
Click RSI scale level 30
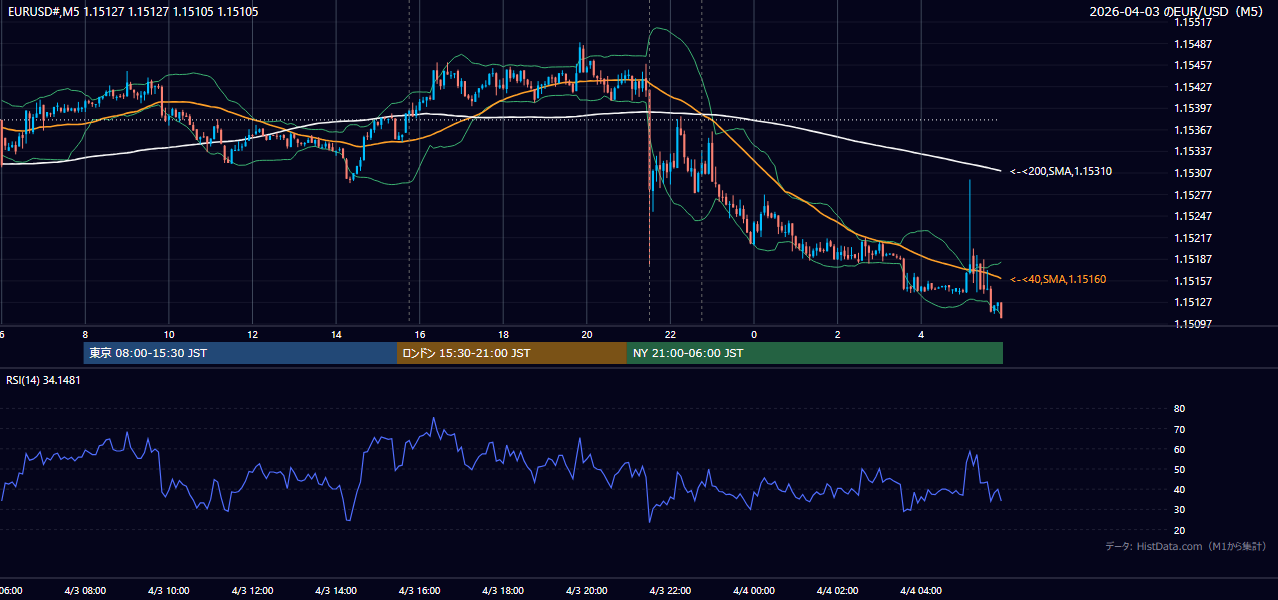[x=1179, y=509]
